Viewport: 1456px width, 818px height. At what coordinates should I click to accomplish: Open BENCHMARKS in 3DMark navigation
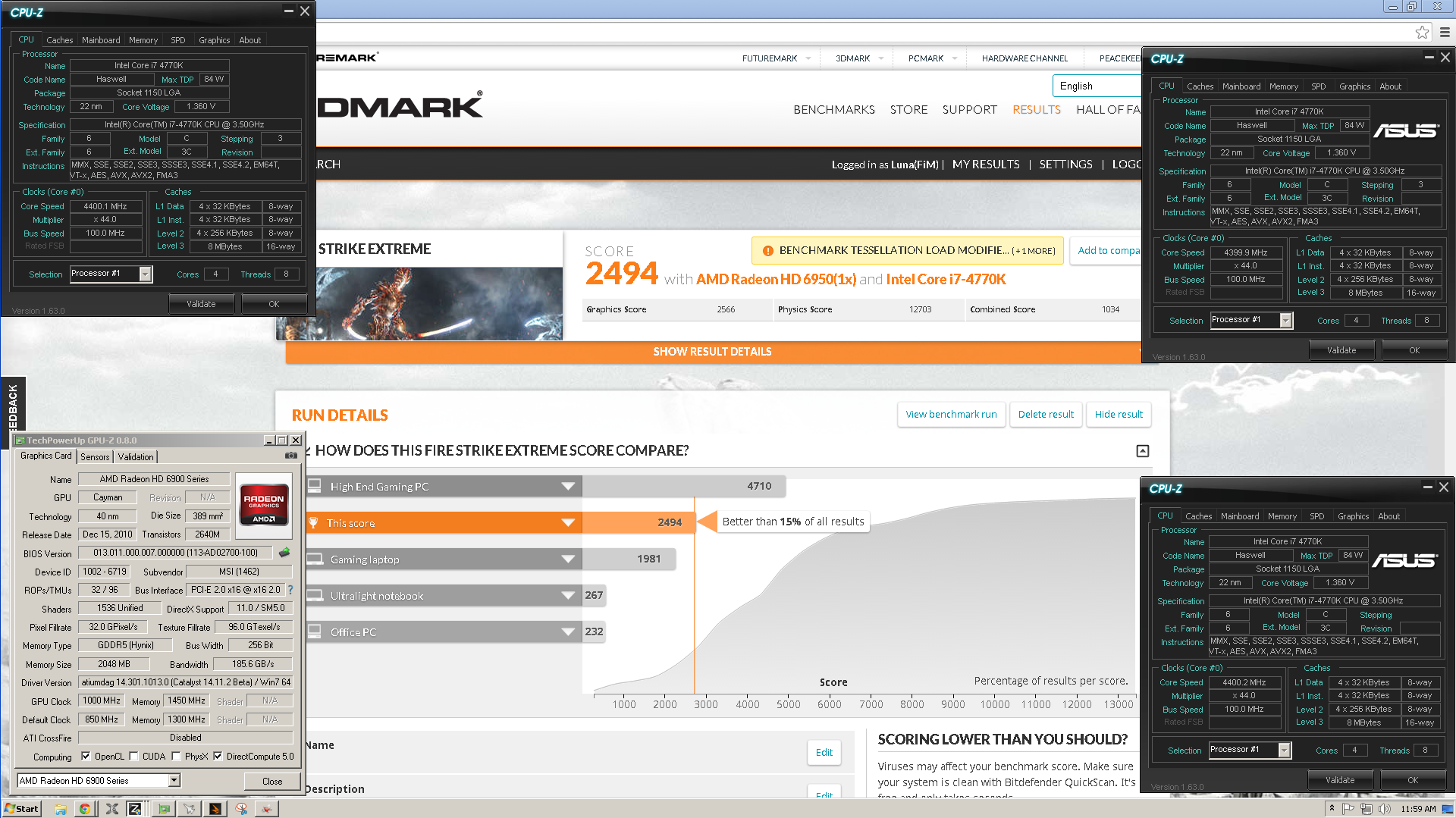click(x=834, y=110)
